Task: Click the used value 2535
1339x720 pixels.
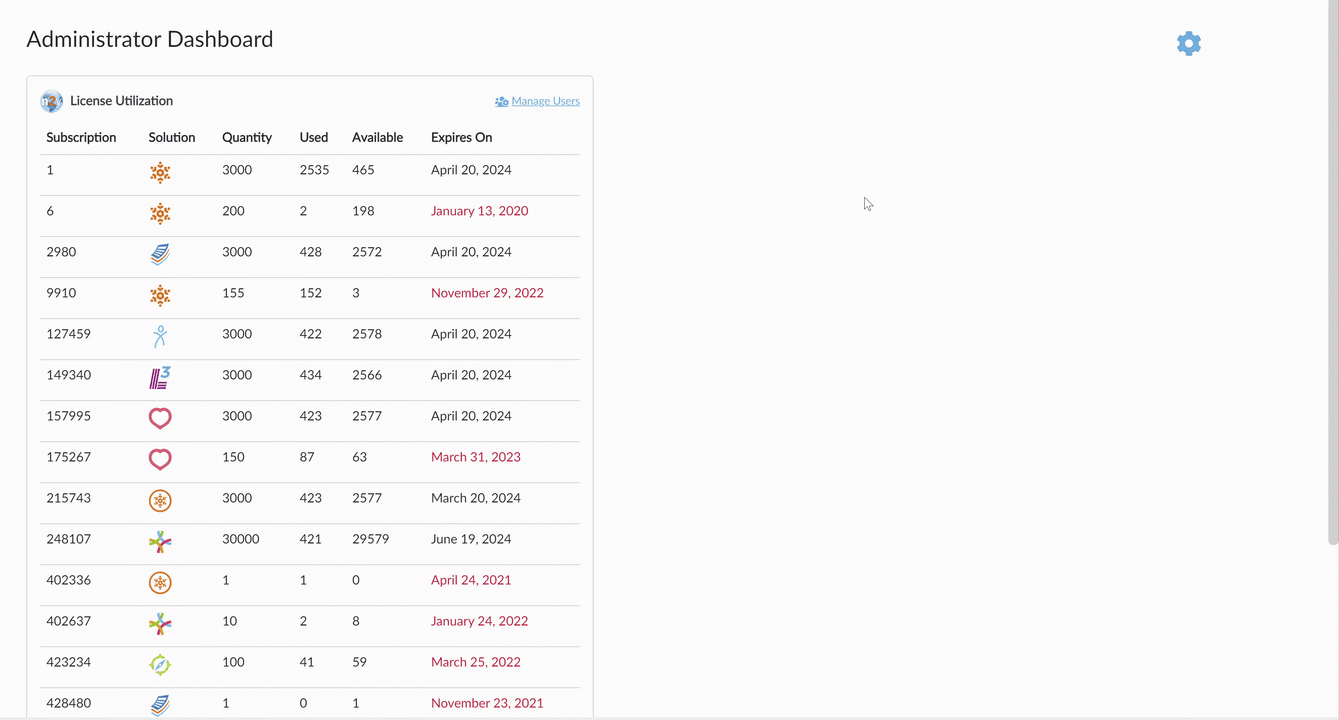Action: point(314,170)
